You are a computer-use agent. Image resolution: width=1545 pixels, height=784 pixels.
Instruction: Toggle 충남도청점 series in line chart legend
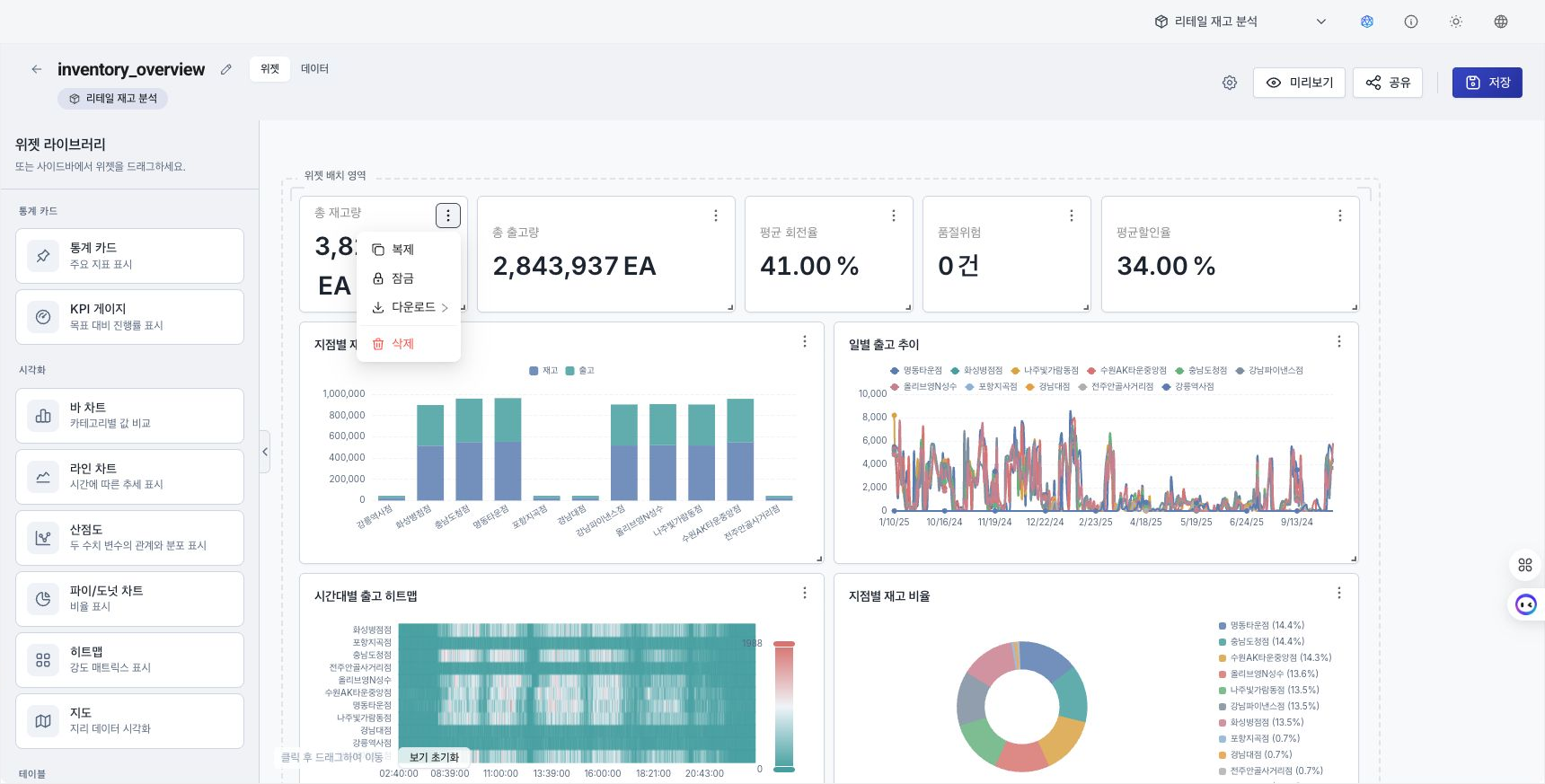[1201, 371]
